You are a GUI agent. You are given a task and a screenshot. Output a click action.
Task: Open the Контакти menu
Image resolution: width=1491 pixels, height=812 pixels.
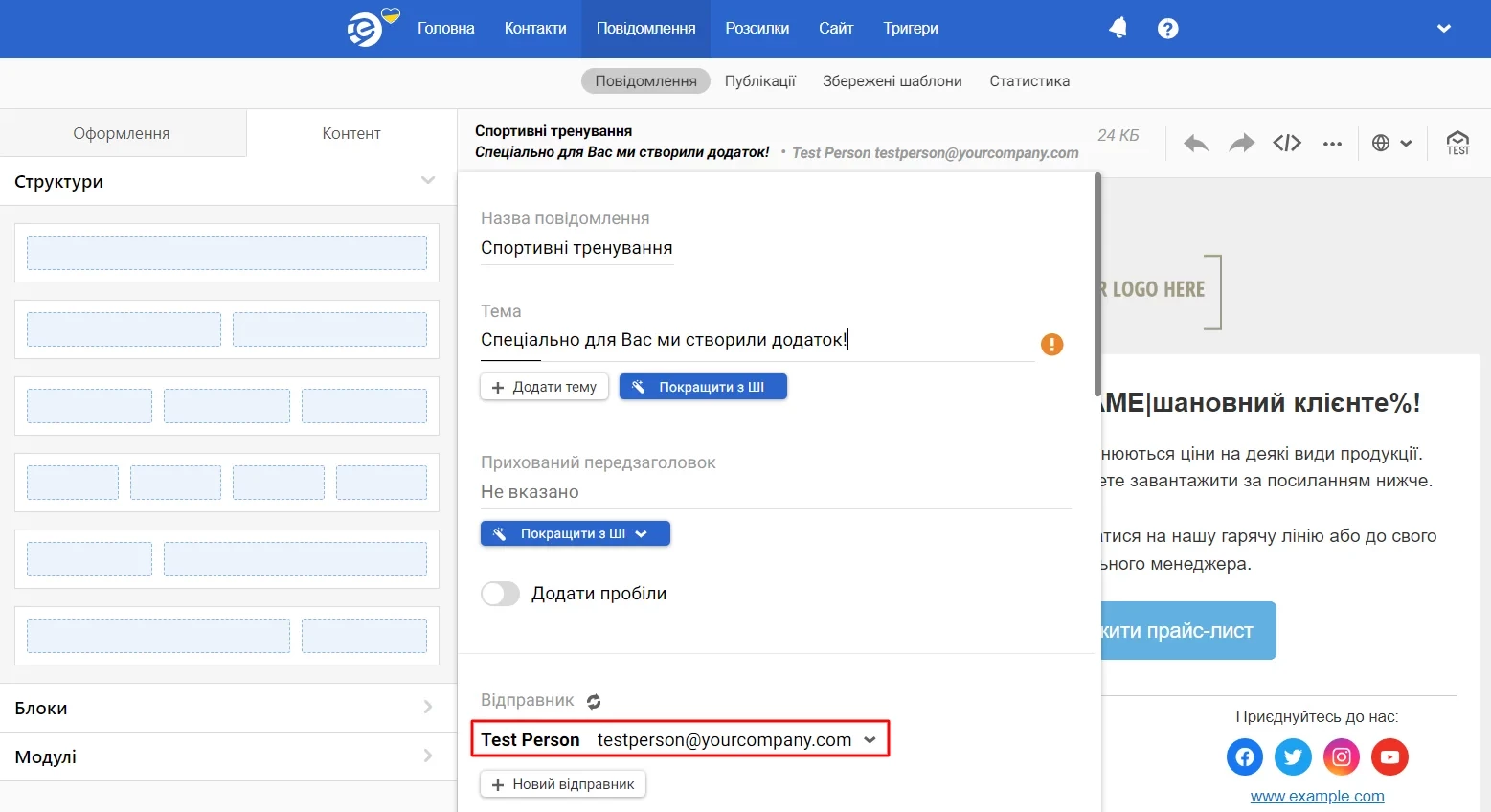[x=535, y=29]
